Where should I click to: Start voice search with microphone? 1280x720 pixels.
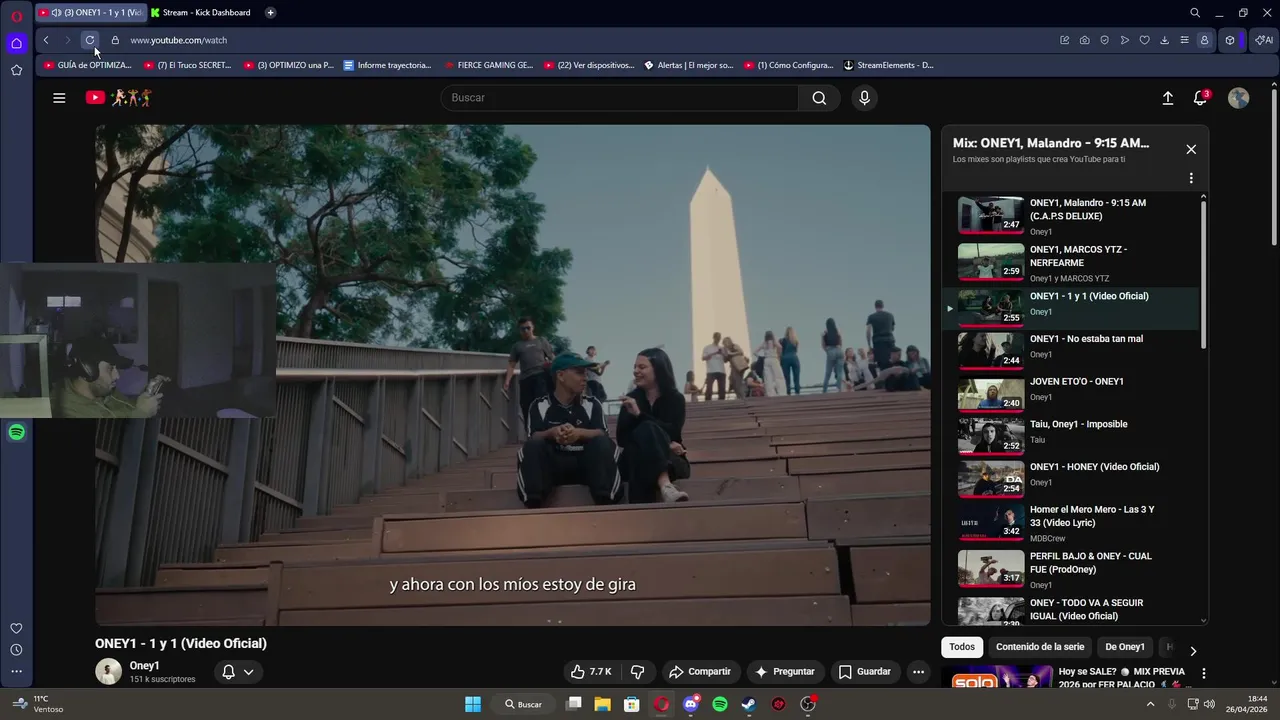coord(865,98)
